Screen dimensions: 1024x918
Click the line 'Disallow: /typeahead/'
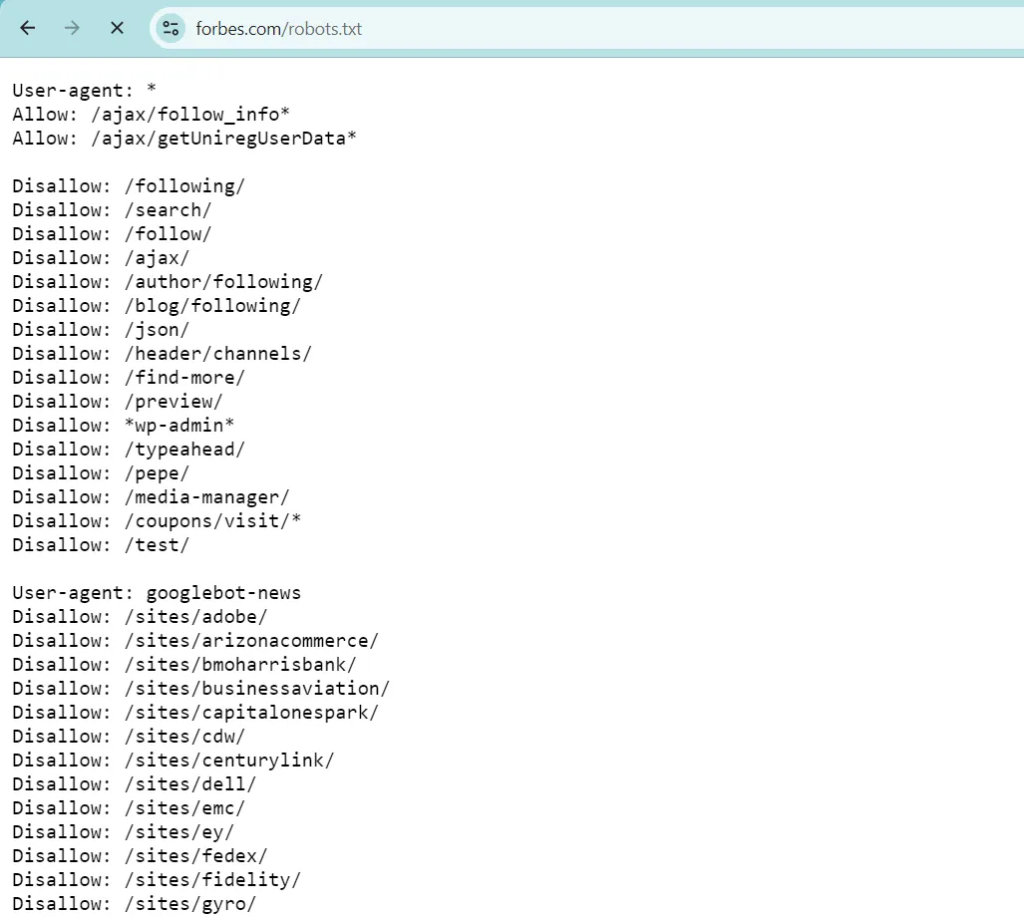[129, 449]
